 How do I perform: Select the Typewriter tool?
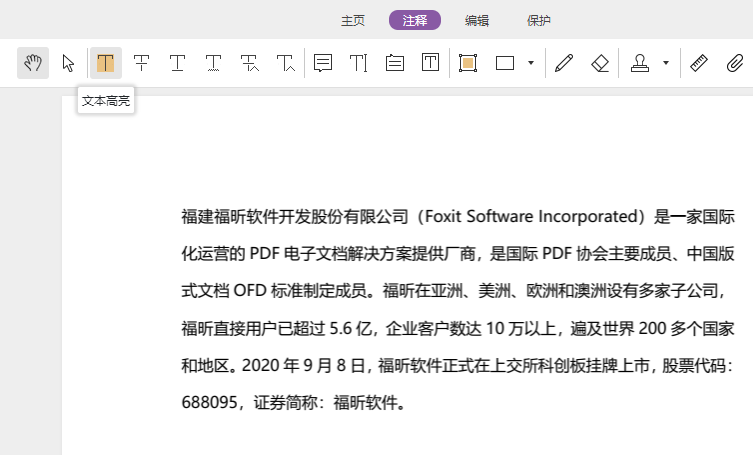[359, 63]
